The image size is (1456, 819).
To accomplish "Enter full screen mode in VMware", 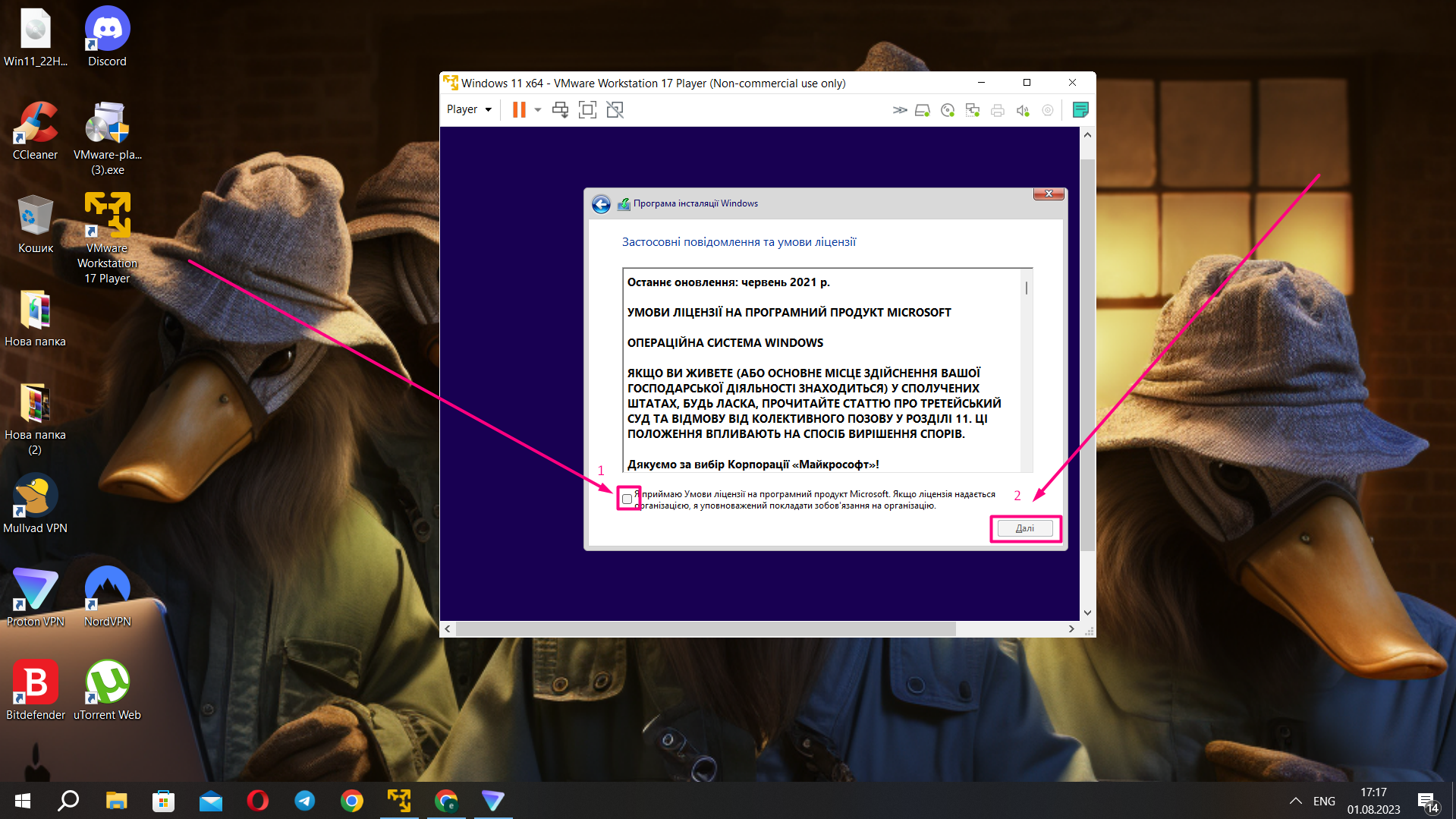I will (587, 110).
